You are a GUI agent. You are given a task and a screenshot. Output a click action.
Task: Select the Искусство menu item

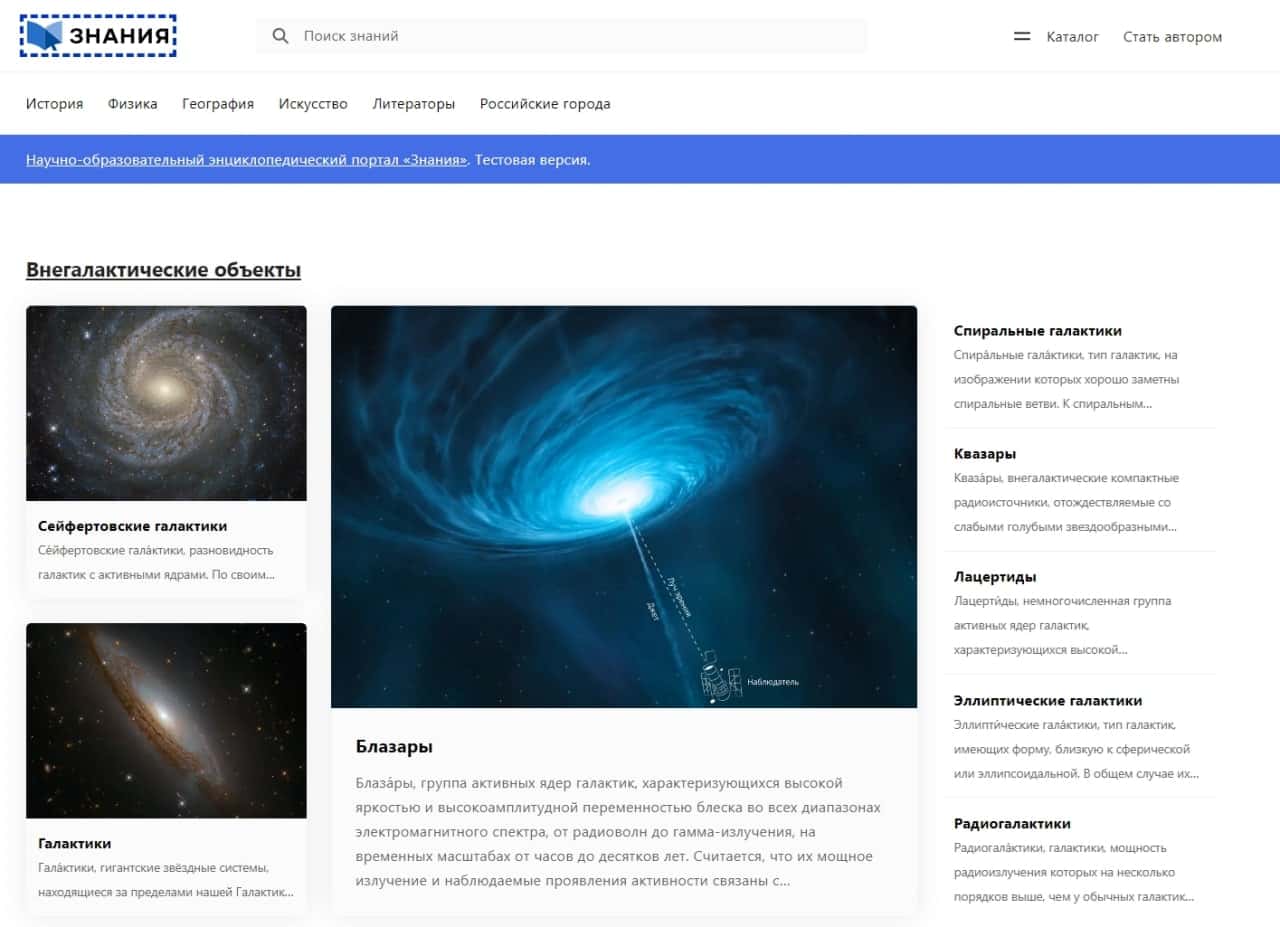click(313, 104)
